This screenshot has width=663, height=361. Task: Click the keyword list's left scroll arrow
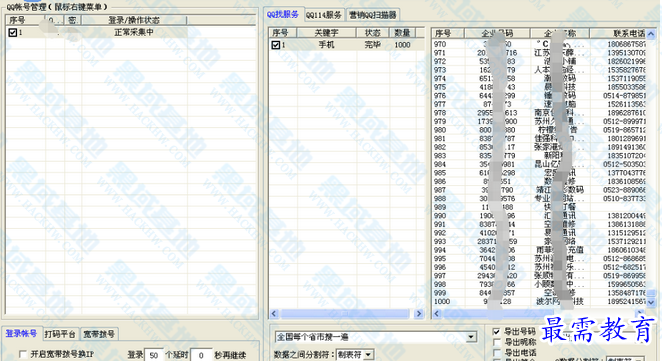[274, 314]
